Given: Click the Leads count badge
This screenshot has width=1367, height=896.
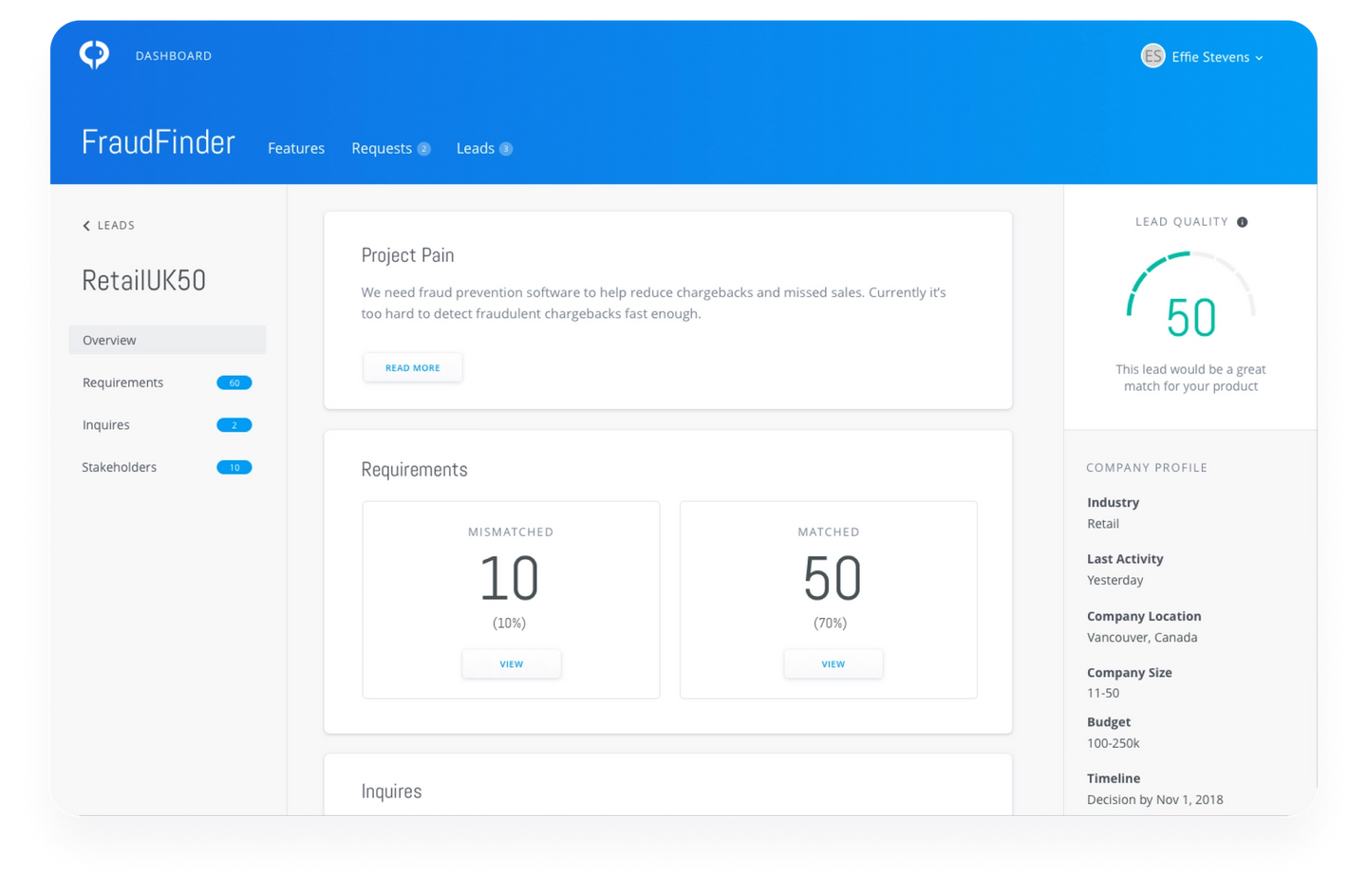Looking at the screenshot, I should (505, 148).
